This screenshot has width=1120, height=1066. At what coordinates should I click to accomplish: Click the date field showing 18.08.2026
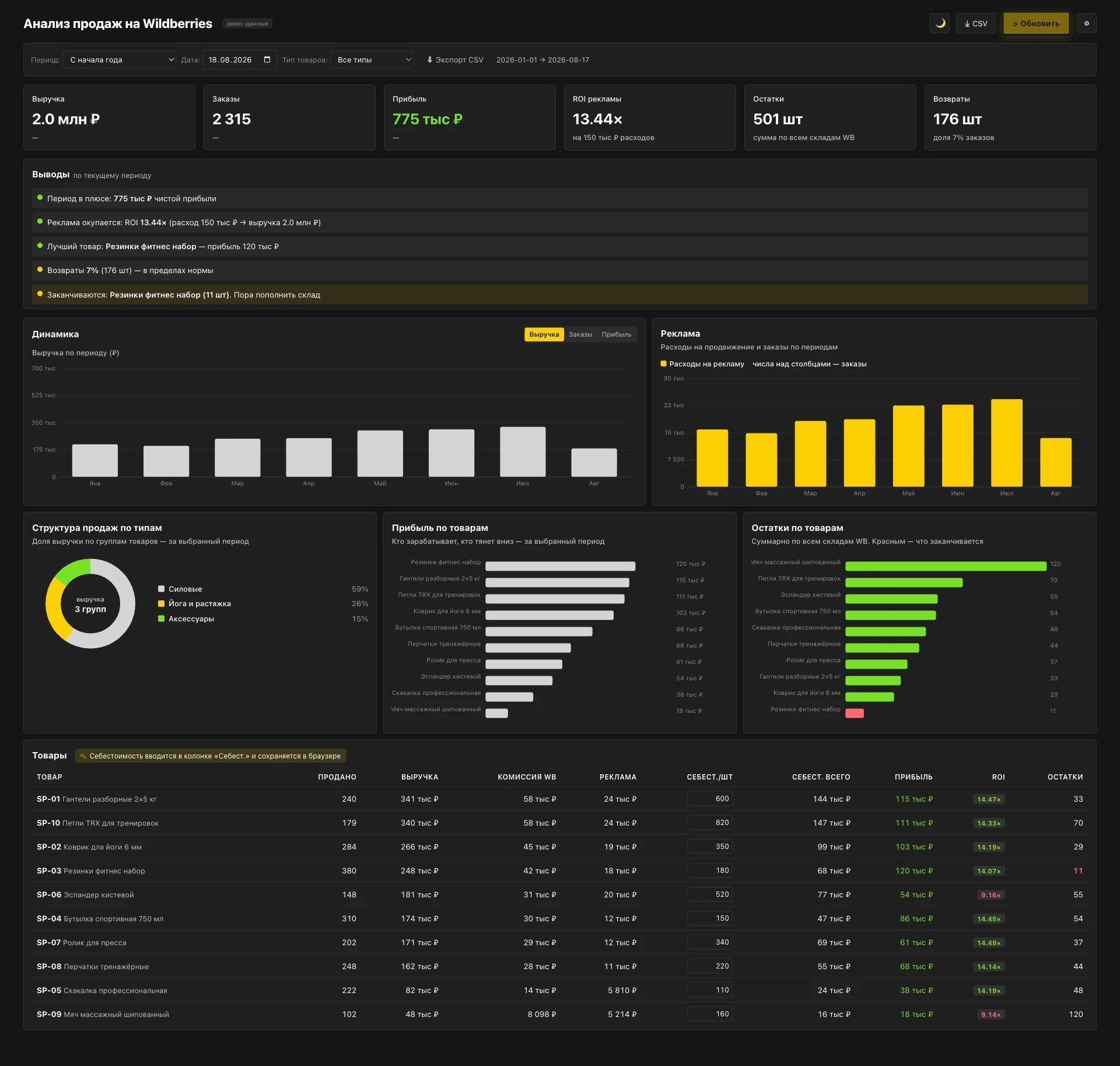pos(240,60)
